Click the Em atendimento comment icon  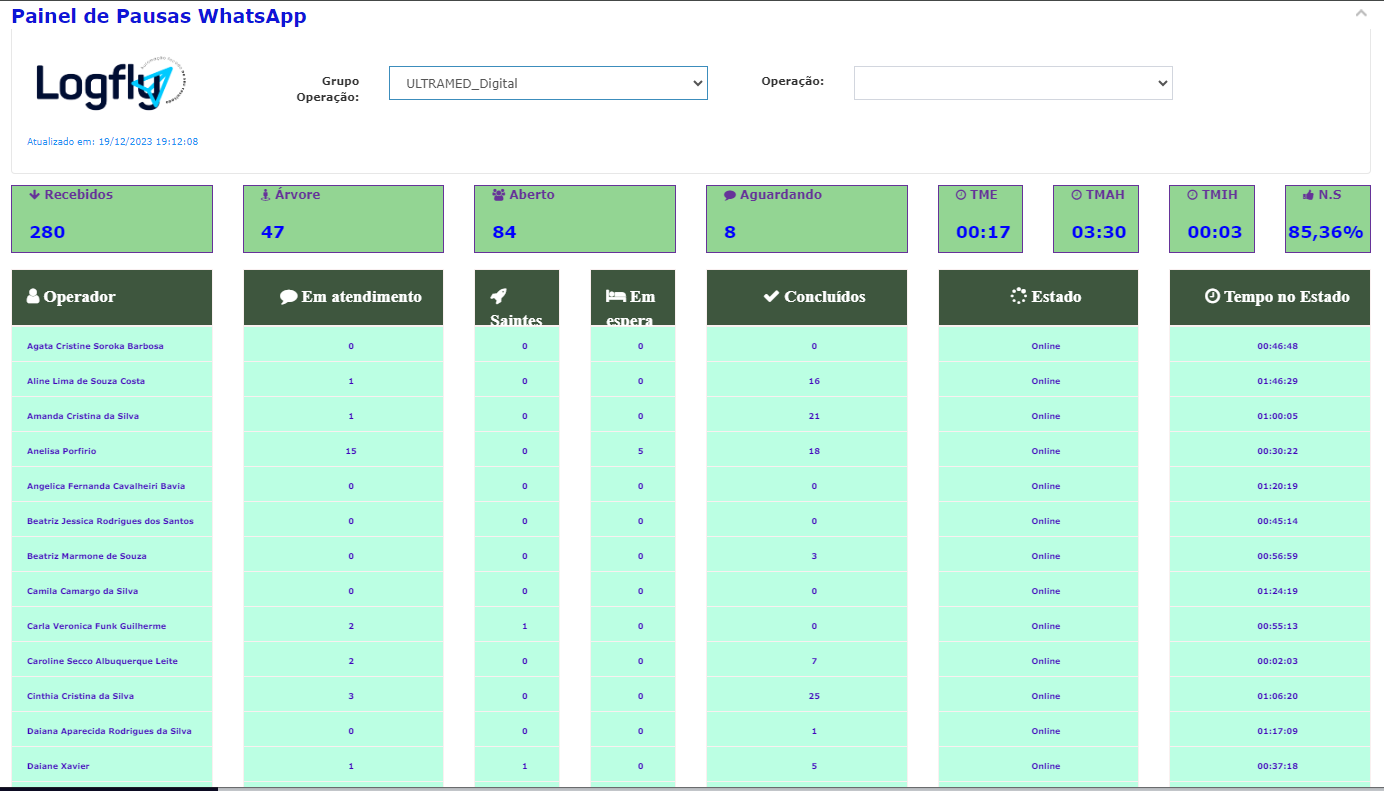289,296
